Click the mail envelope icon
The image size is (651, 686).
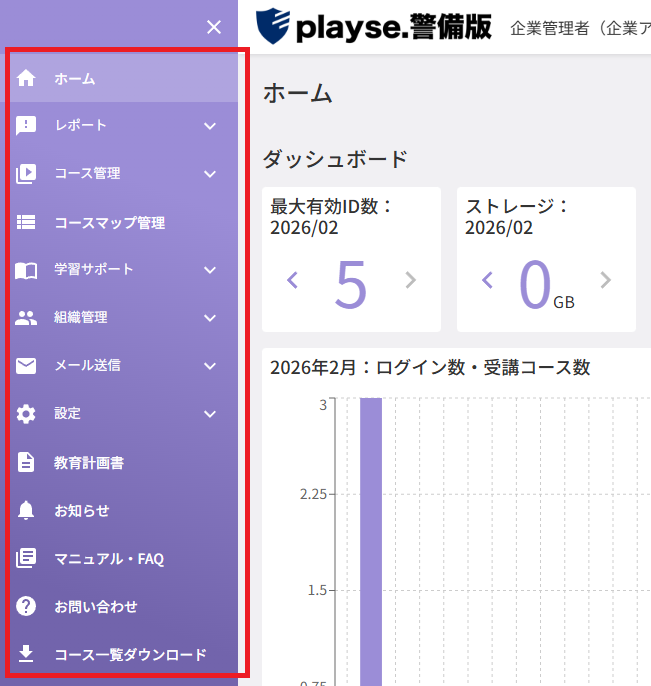point(26,366)
